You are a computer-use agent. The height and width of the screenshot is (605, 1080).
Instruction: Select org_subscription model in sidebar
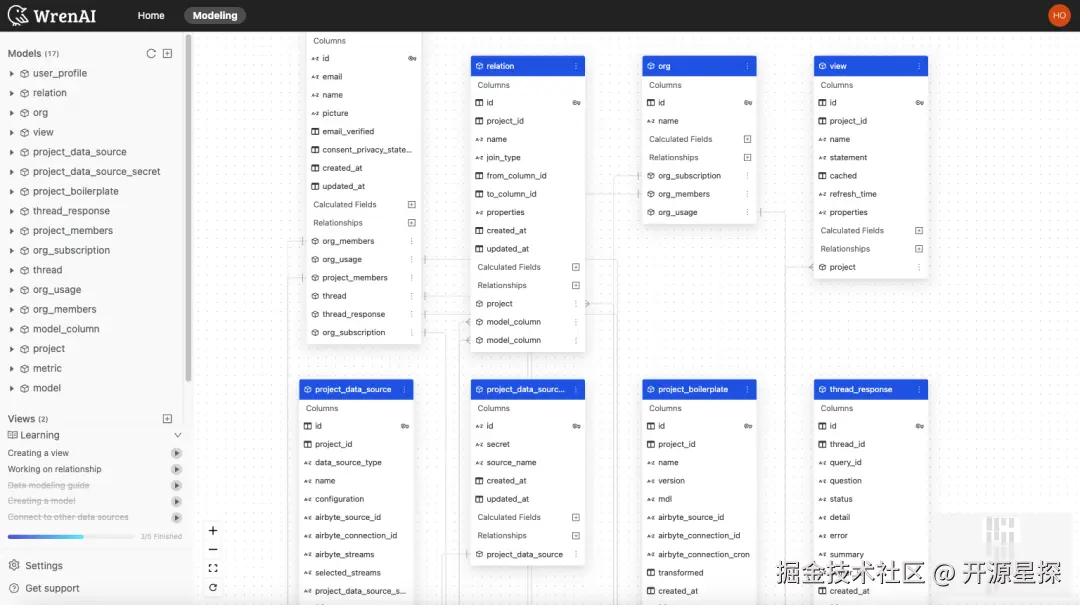click(71, 250)
